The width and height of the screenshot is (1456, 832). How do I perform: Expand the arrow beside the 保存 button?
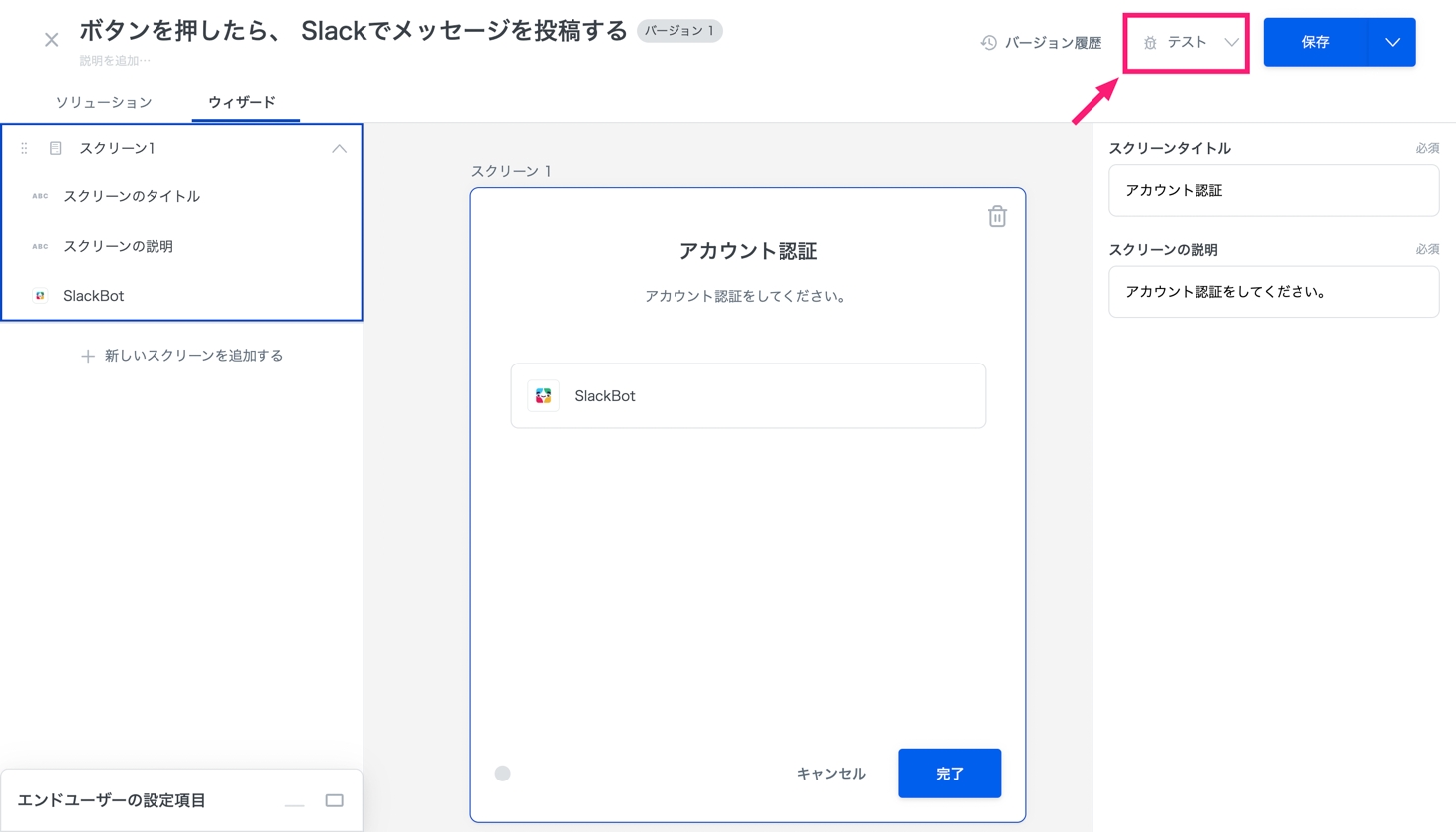(x=1392, y=43)
